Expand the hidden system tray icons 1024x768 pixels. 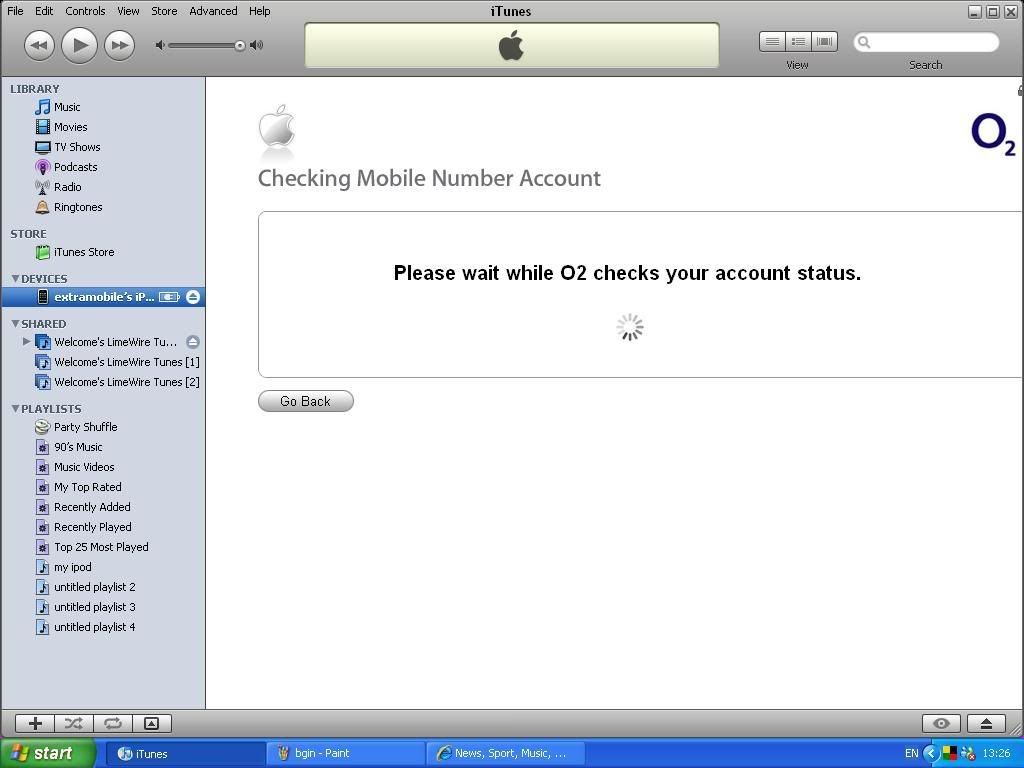[931, 754]
